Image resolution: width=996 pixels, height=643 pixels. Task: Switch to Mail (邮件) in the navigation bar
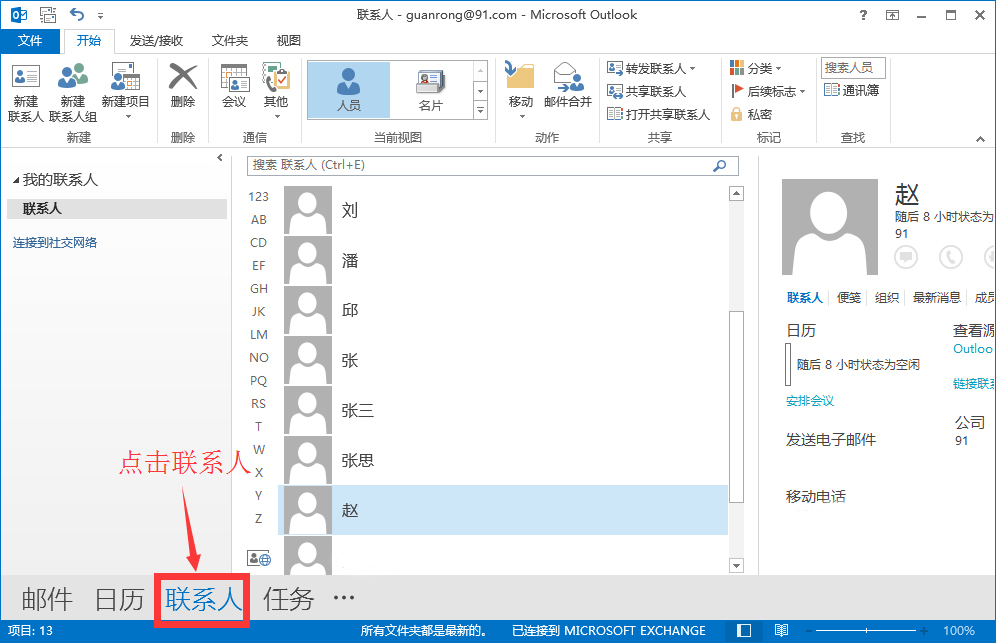[48, 599]
